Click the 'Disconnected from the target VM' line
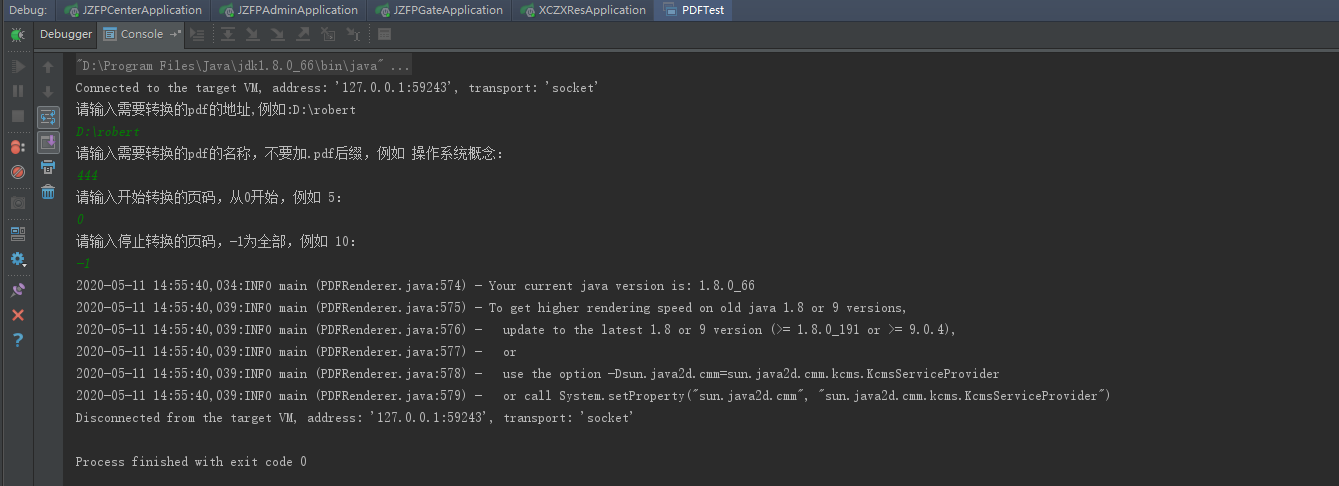 pos(354,418)
